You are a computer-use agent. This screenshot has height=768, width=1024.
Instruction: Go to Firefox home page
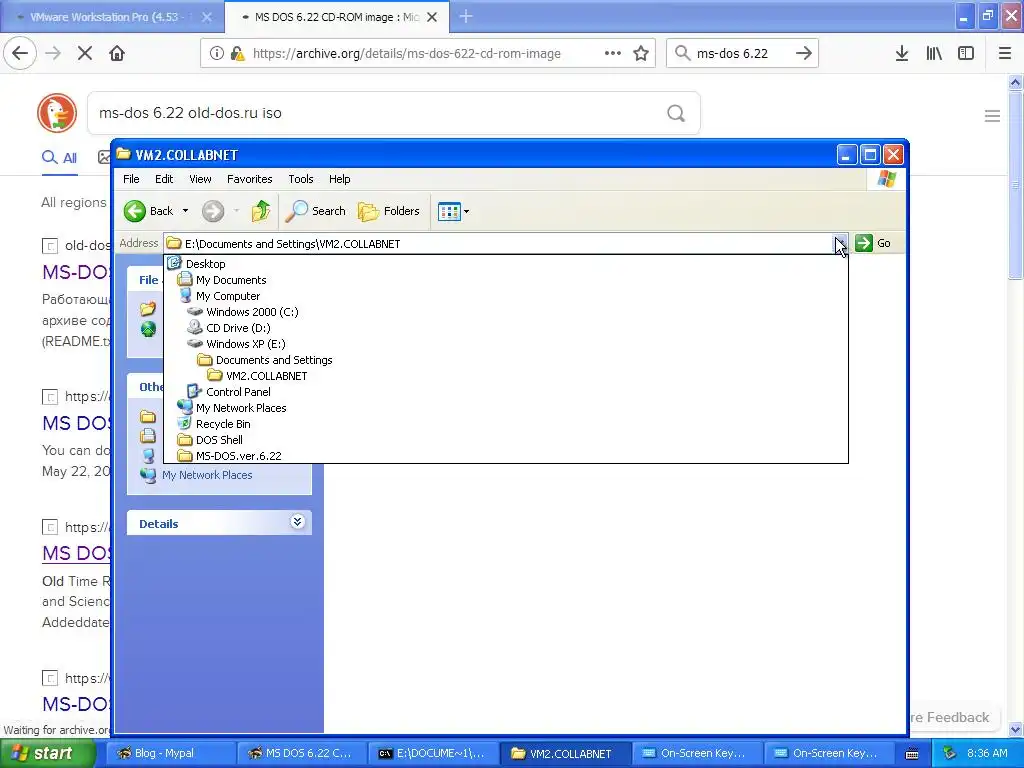coord(117,53)
